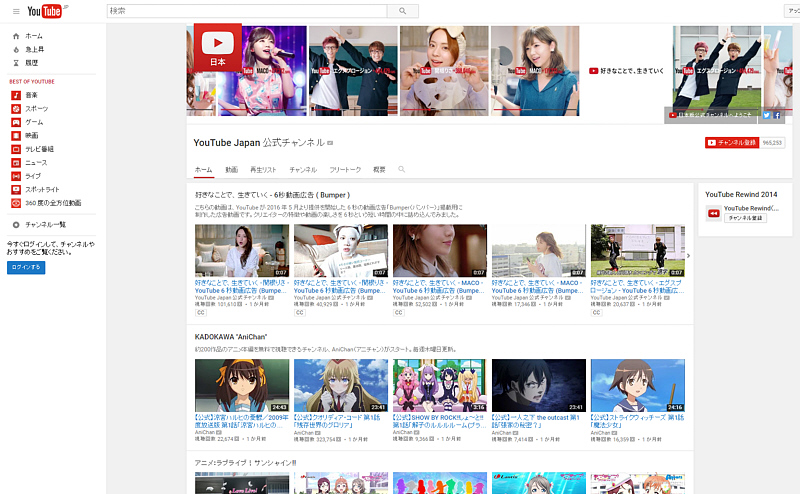This screenshot has width=800, height=494.
Task: Click the 965,253 subscriber count
Action: tap(772, 143)
